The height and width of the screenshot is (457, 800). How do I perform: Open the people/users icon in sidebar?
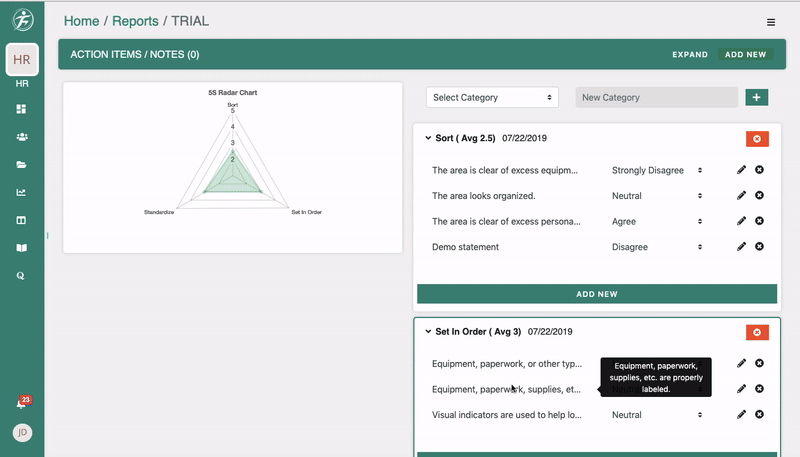tap(21, 137)
